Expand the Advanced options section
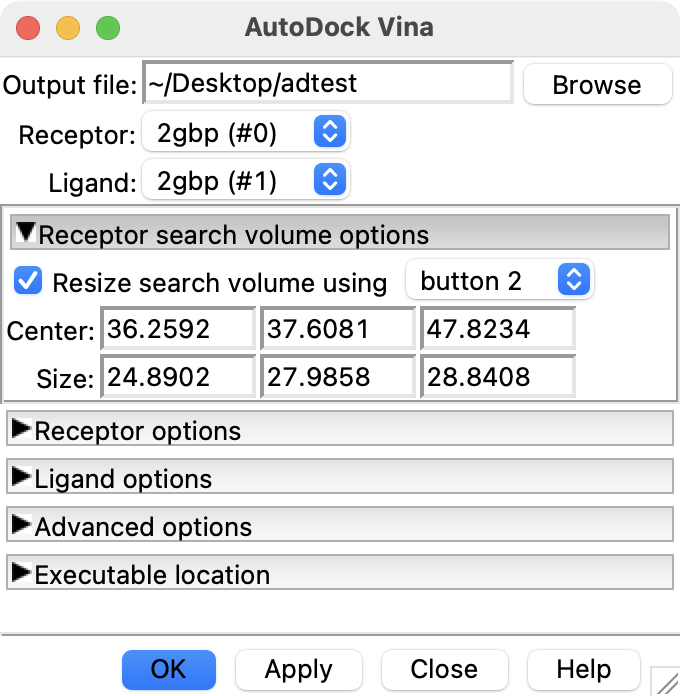The height and width of the screenshot is (696, 680). click(x=21, y=526)
